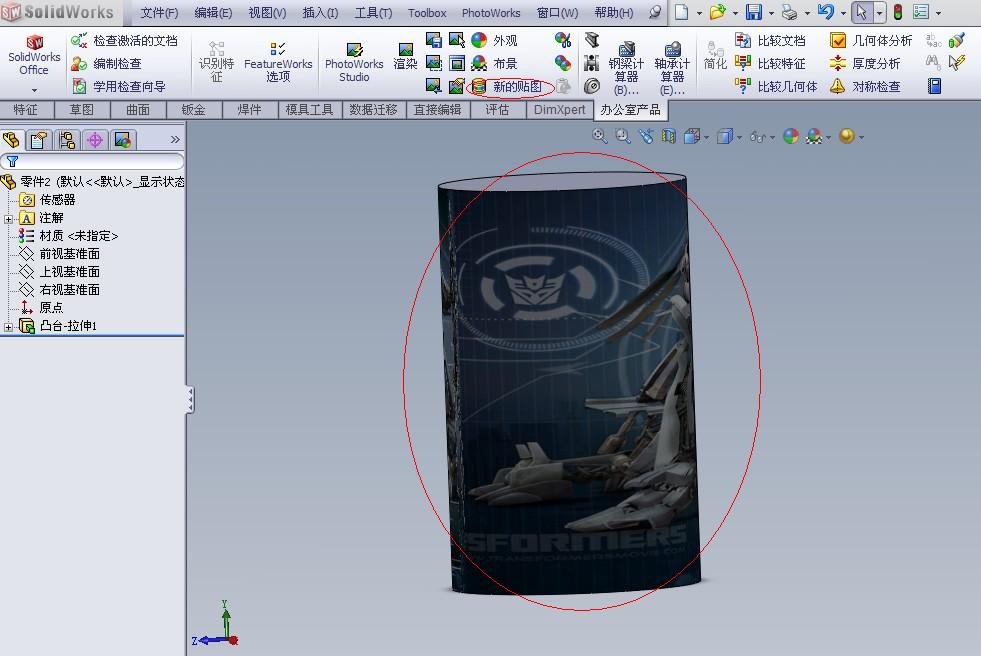Viewport: 981px width, 656px height.
Task: Open 编制检查 build checks tool
Action: (106, 63)
